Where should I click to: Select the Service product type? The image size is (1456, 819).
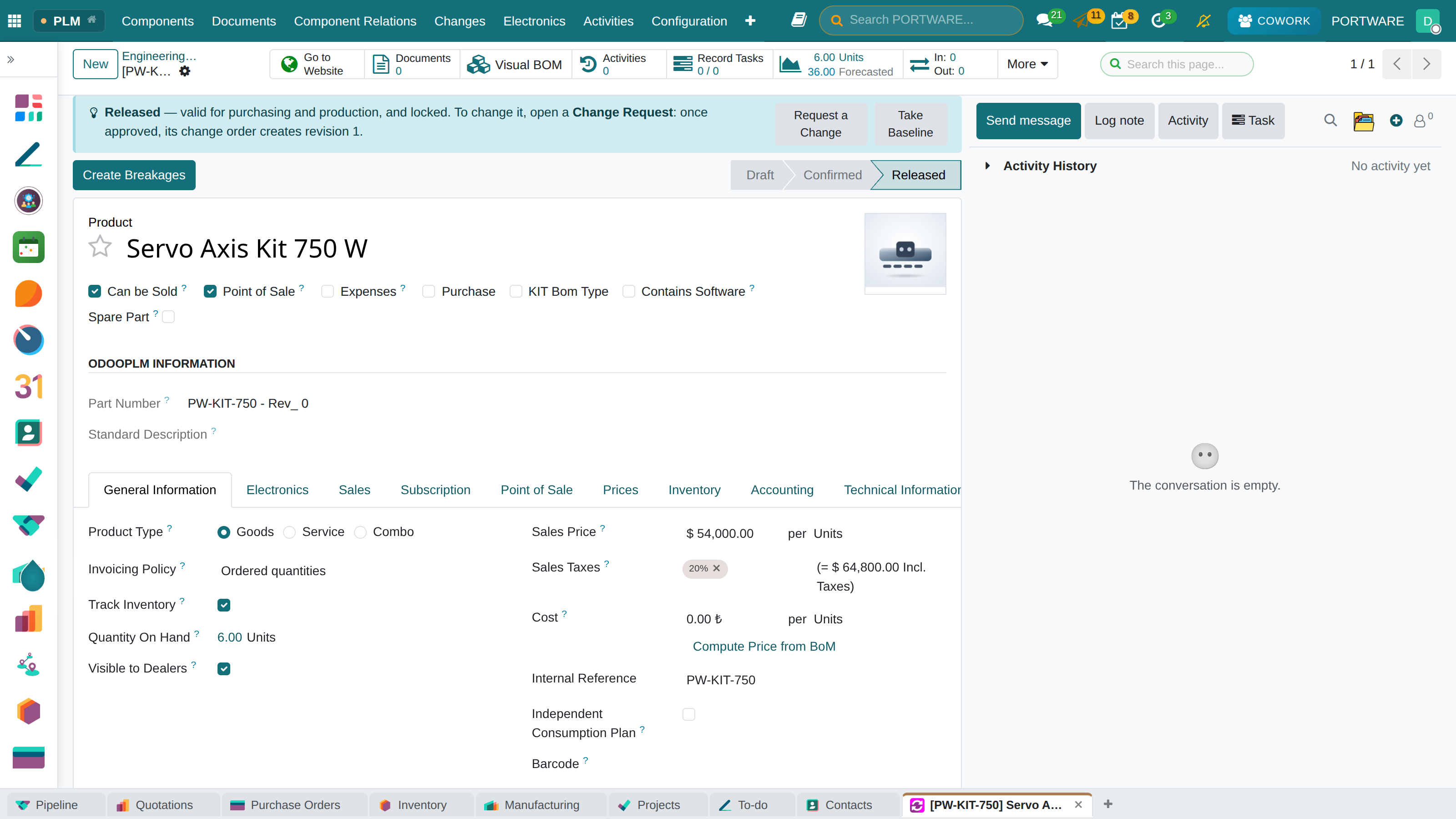289,532
